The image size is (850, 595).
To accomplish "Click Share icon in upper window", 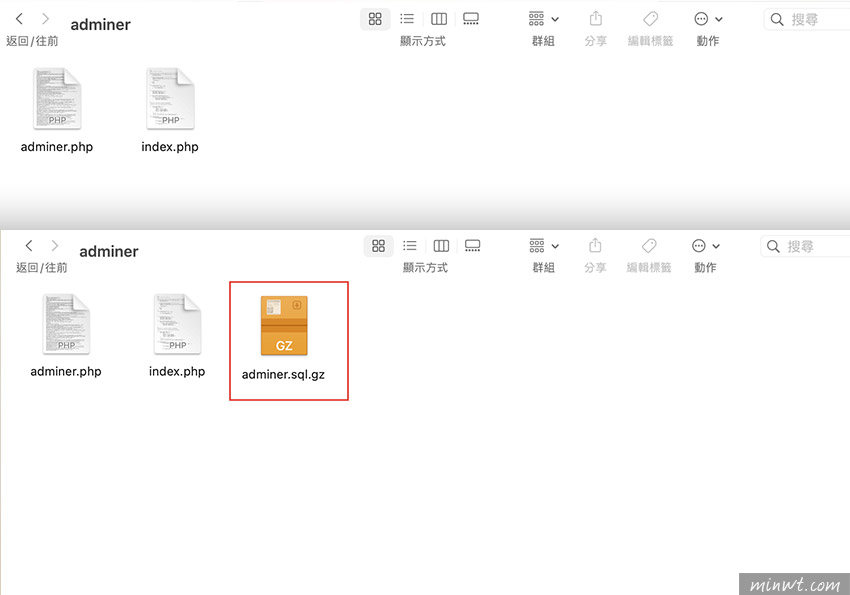I will point(596,19).
